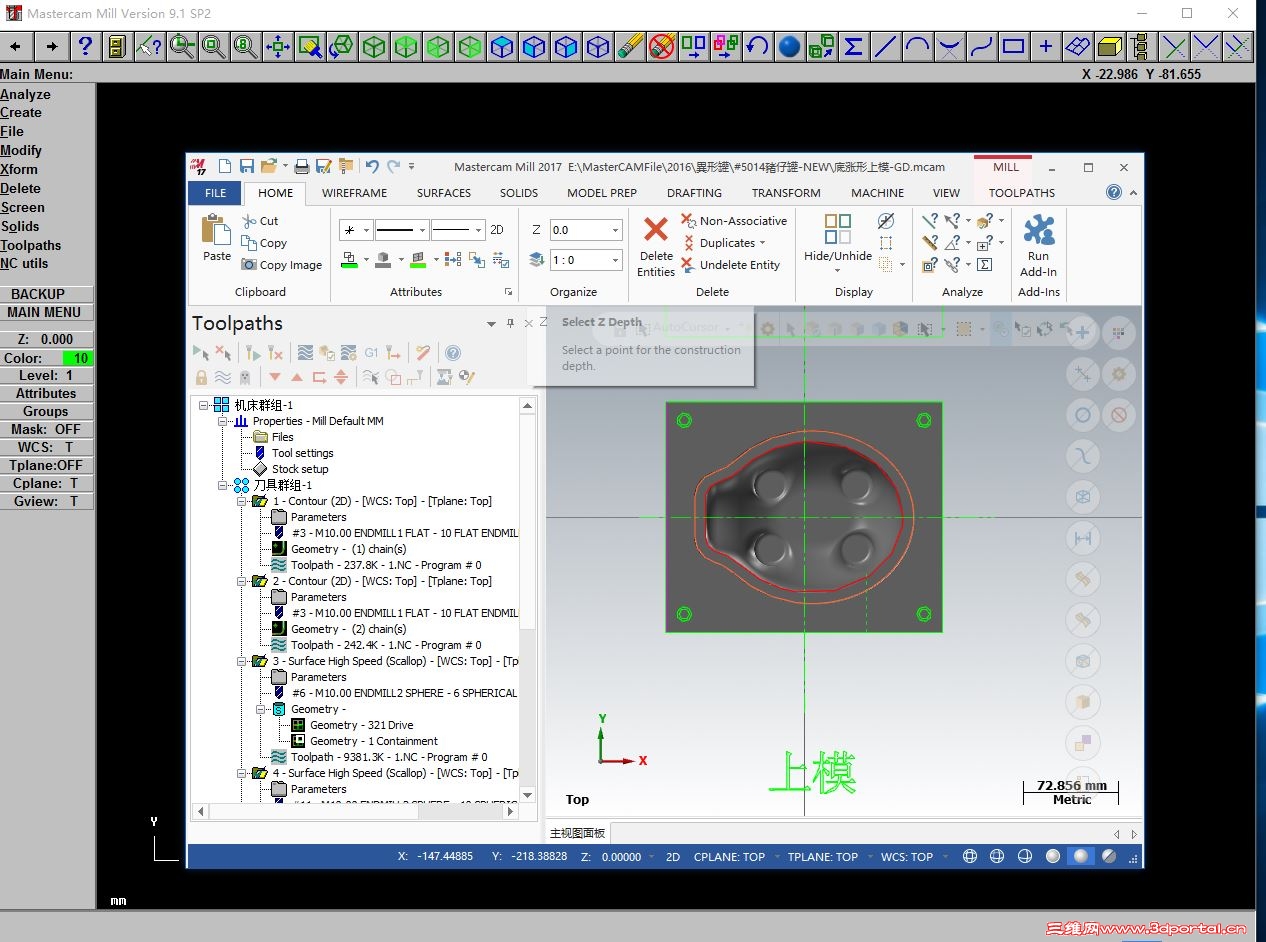
Task: Open the point style dropdown in Attributes
Action: 366,230
